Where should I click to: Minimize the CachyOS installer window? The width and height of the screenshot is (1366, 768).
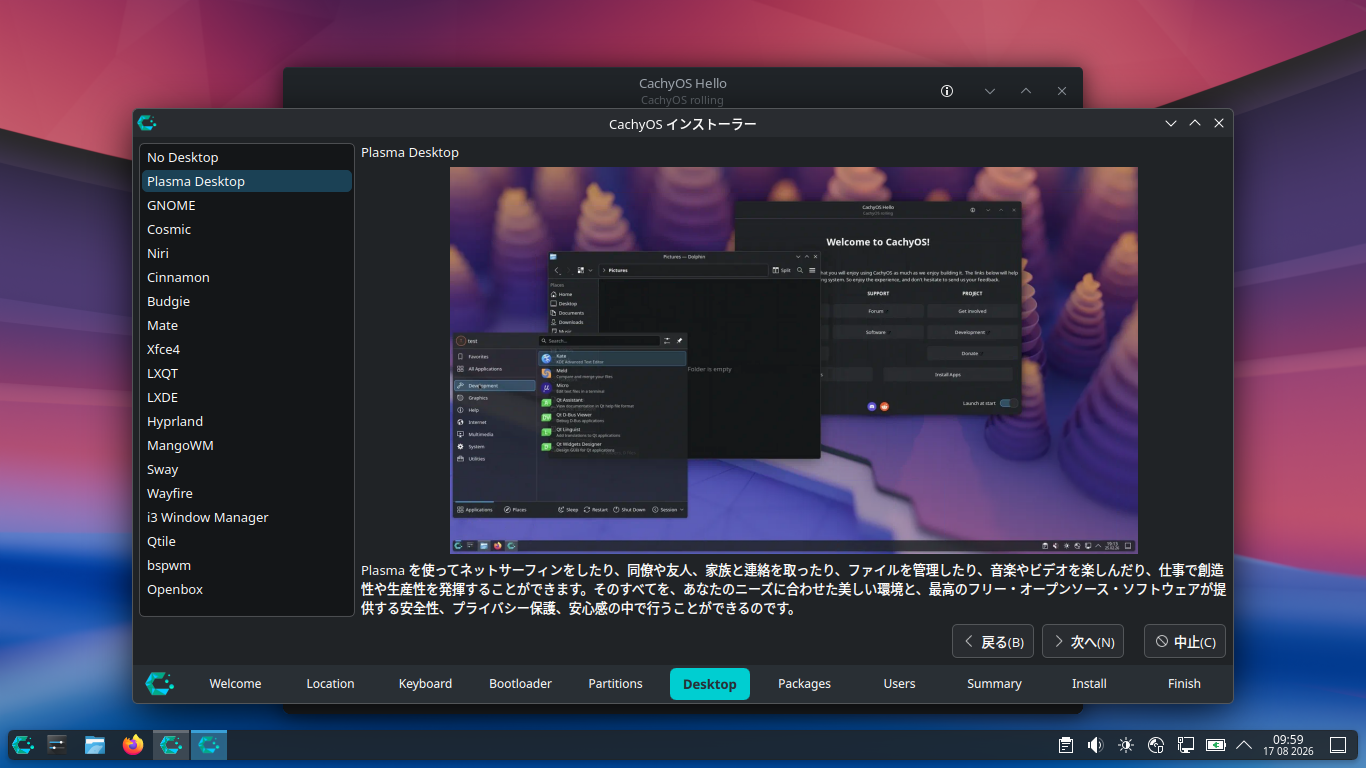(x=1171, y=123)
